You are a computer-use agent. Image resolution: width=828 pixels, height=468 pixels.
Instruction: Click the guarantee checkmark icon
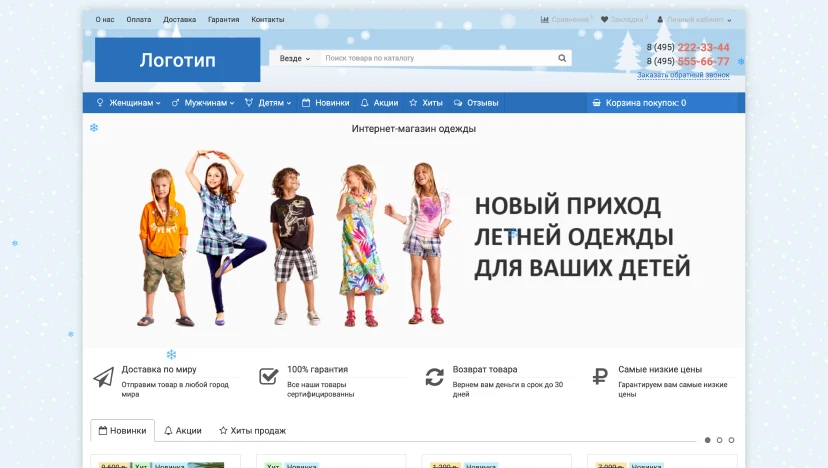point(268,376)
